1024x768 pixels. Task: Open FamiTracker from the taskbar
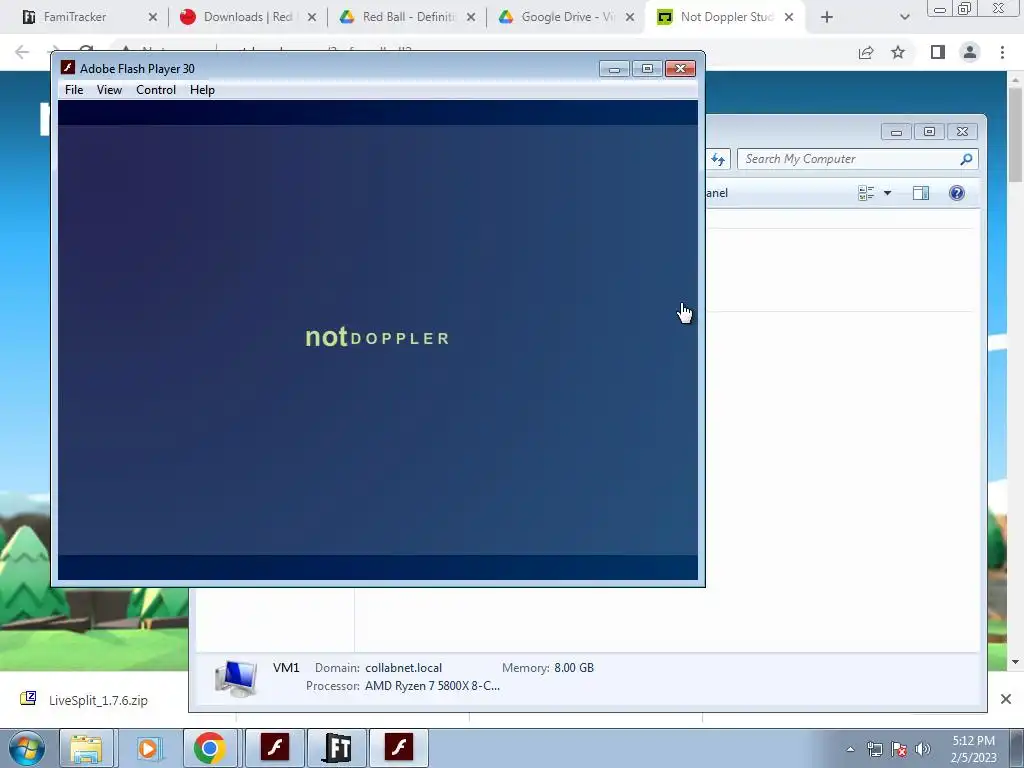pos(337,748)
